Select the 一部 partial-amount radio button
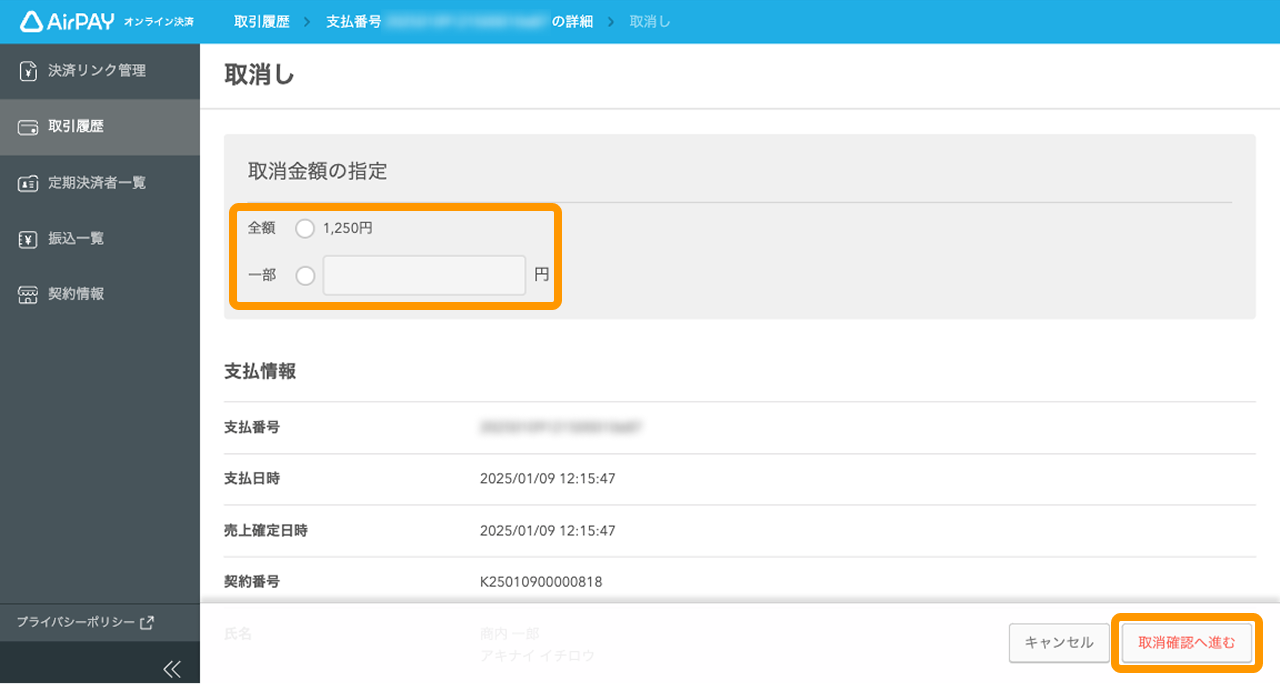This screenshot has height=684, width=1280. [x=304, y=275]
